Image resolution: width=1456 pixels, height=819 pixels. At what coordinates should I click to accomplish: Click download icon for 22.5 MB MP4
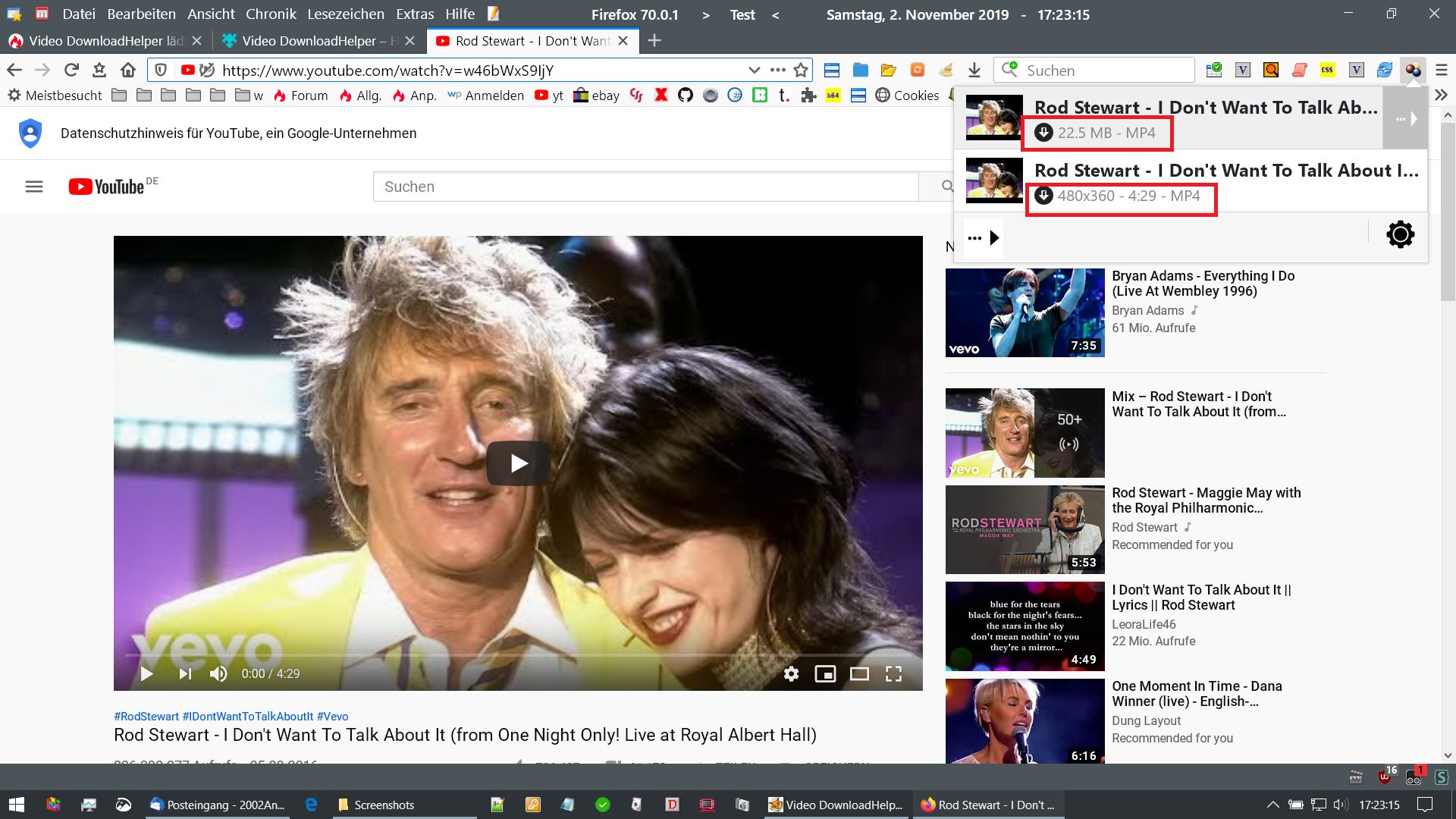(1043, 133)
